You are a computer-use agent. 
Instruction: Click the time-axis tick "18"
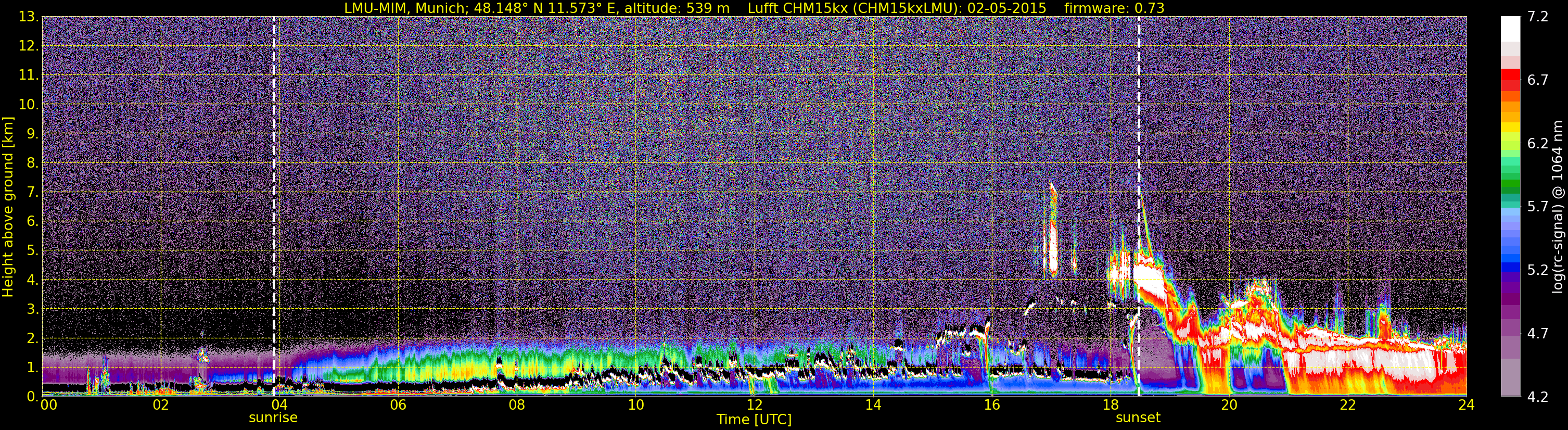1110,406
